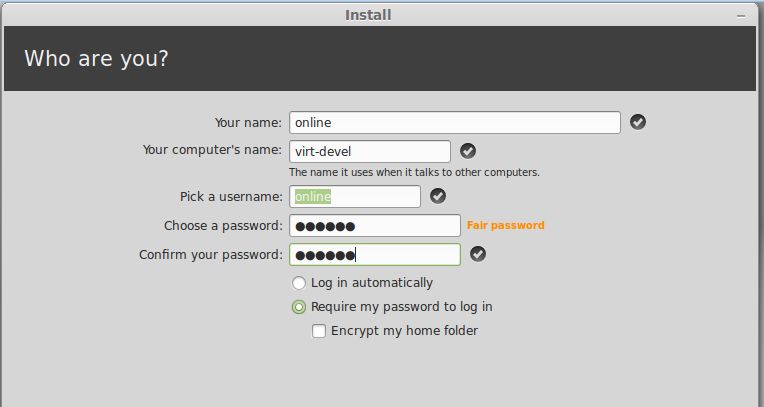Click the checkmark next to username field

[x=438, y=196]
